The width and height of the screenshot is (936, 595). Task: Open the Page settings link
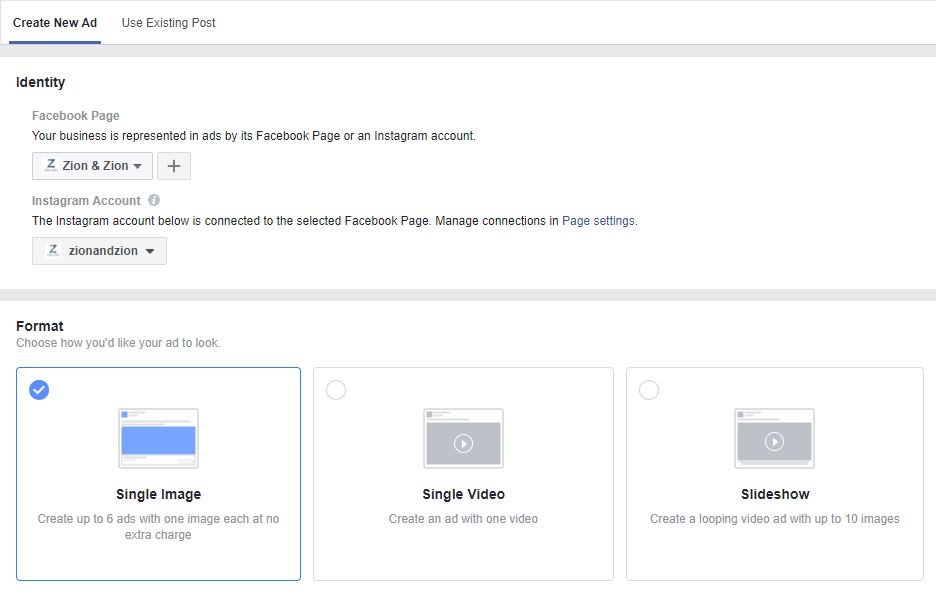point(598,221)
